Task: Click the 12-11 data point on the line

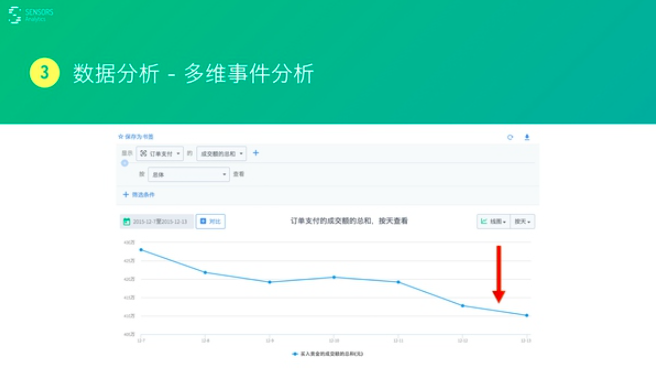Action: (398, 282)
